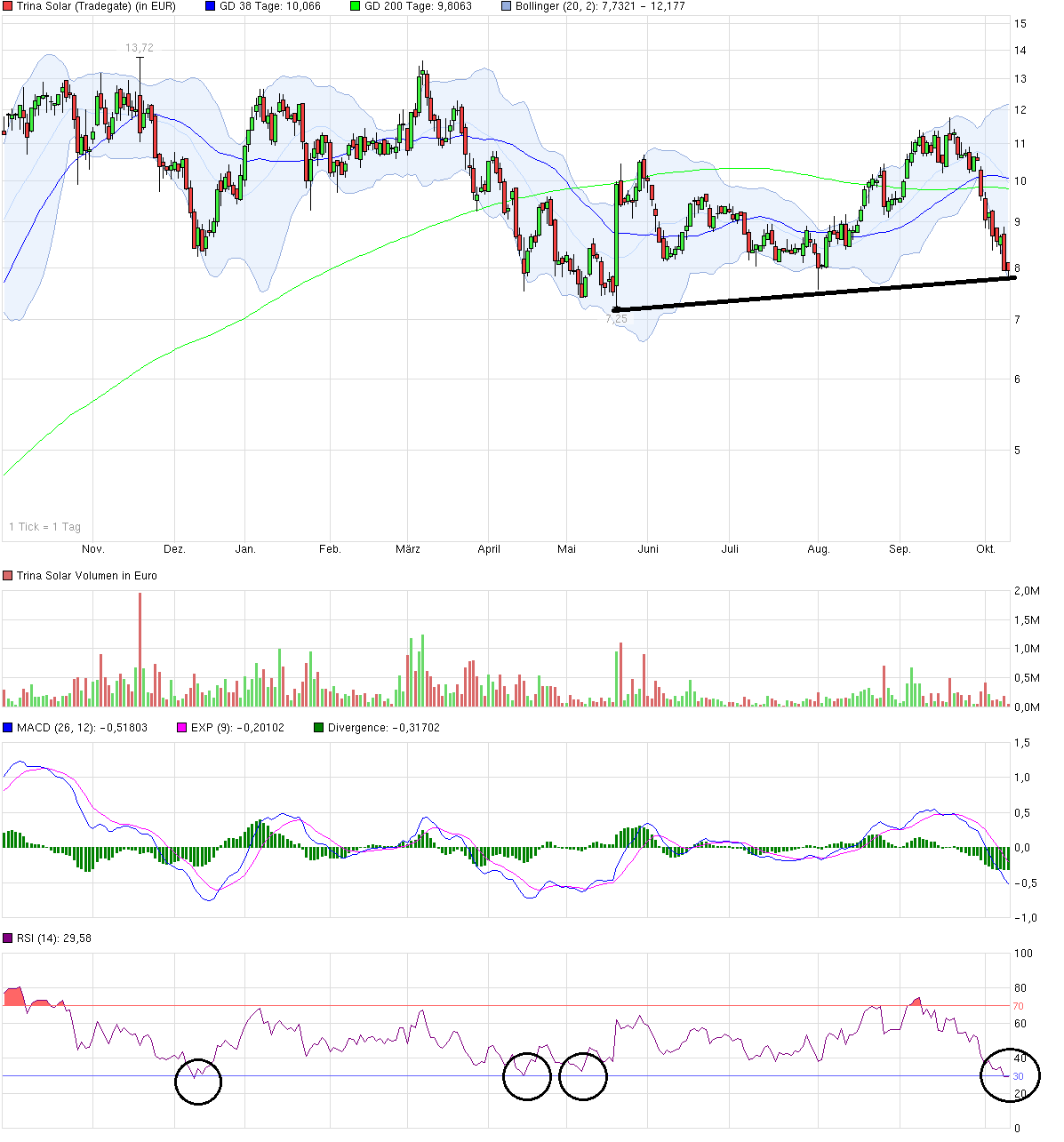Click the magenta EXP (9) legend swatch
The width and height of the screenshot is (1064, 1142).
click(x=182, y=728)
